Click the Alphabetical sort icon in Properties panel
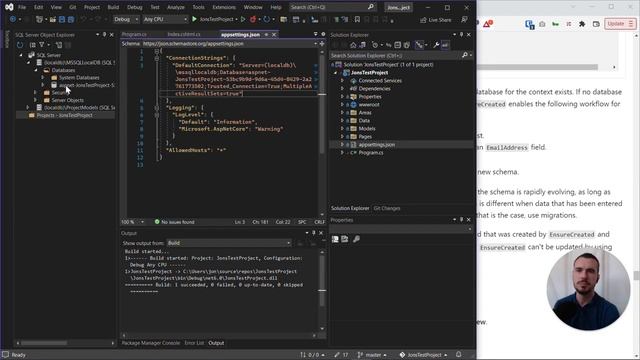This screenshot has height=360, width=640. click(x=344, y=239)
